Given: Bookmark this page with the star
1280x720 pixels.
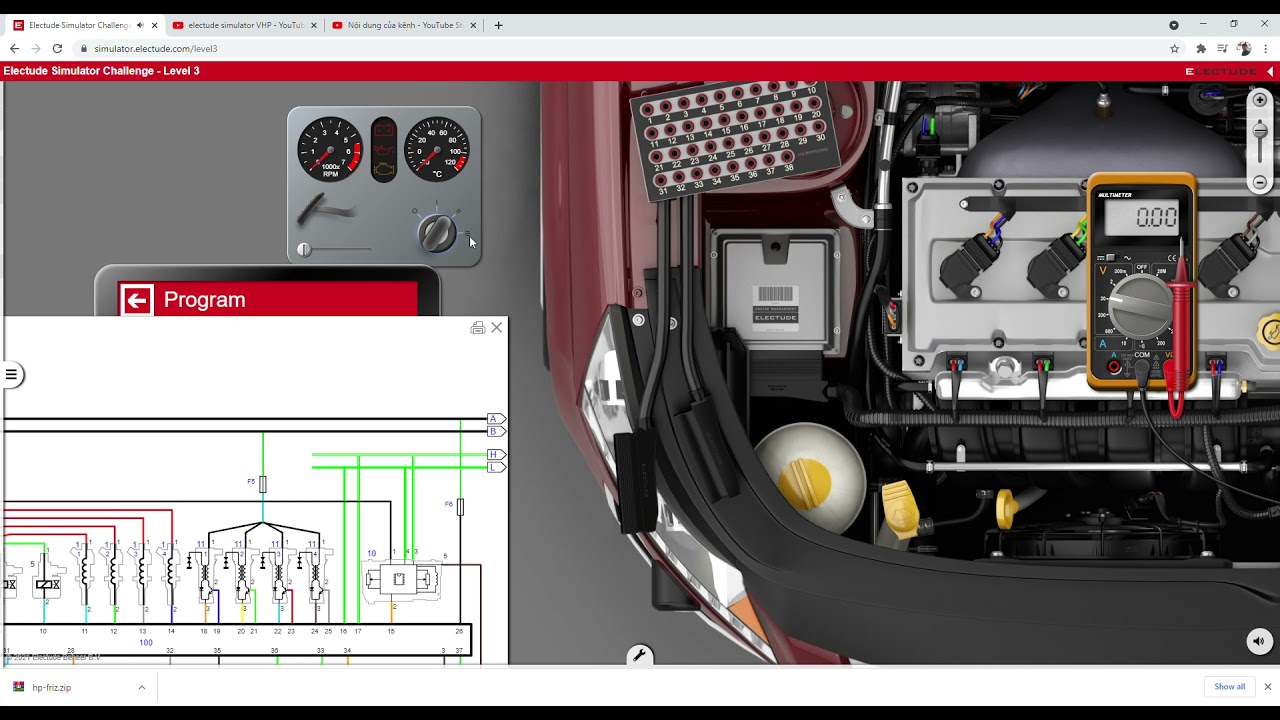Looking at the screenshot, I should pos(1175,48).
